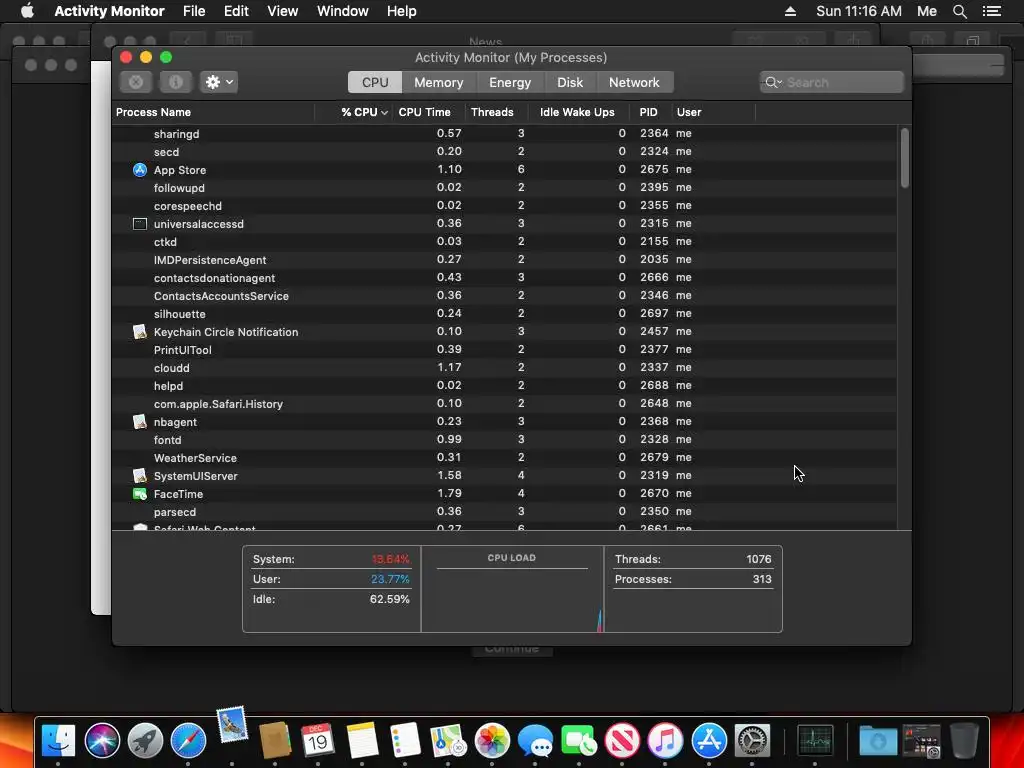This screenshot has width=1024, height=768.
Task: Open the Me user switching menu
Action: click(x=927, y=11)
